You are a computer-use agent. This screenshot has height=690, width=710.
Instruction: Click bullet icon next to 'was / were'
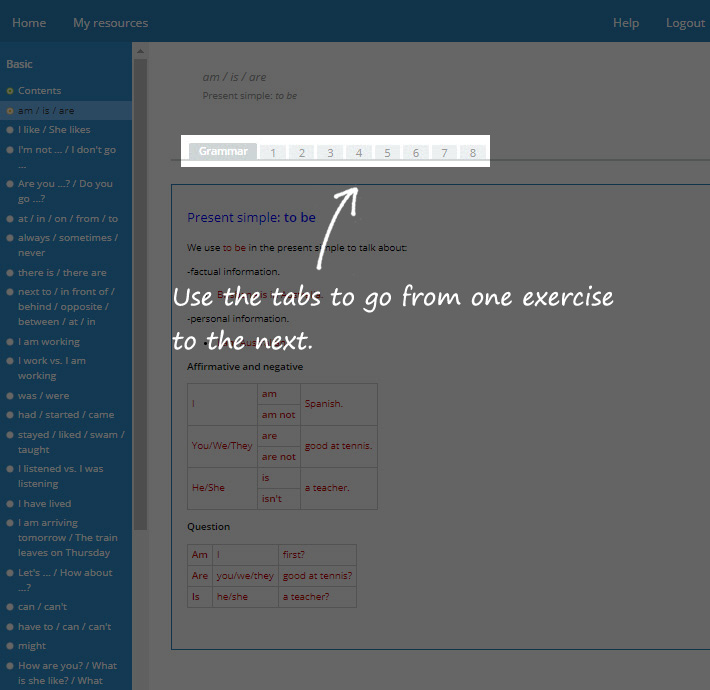tap(10, 396)
